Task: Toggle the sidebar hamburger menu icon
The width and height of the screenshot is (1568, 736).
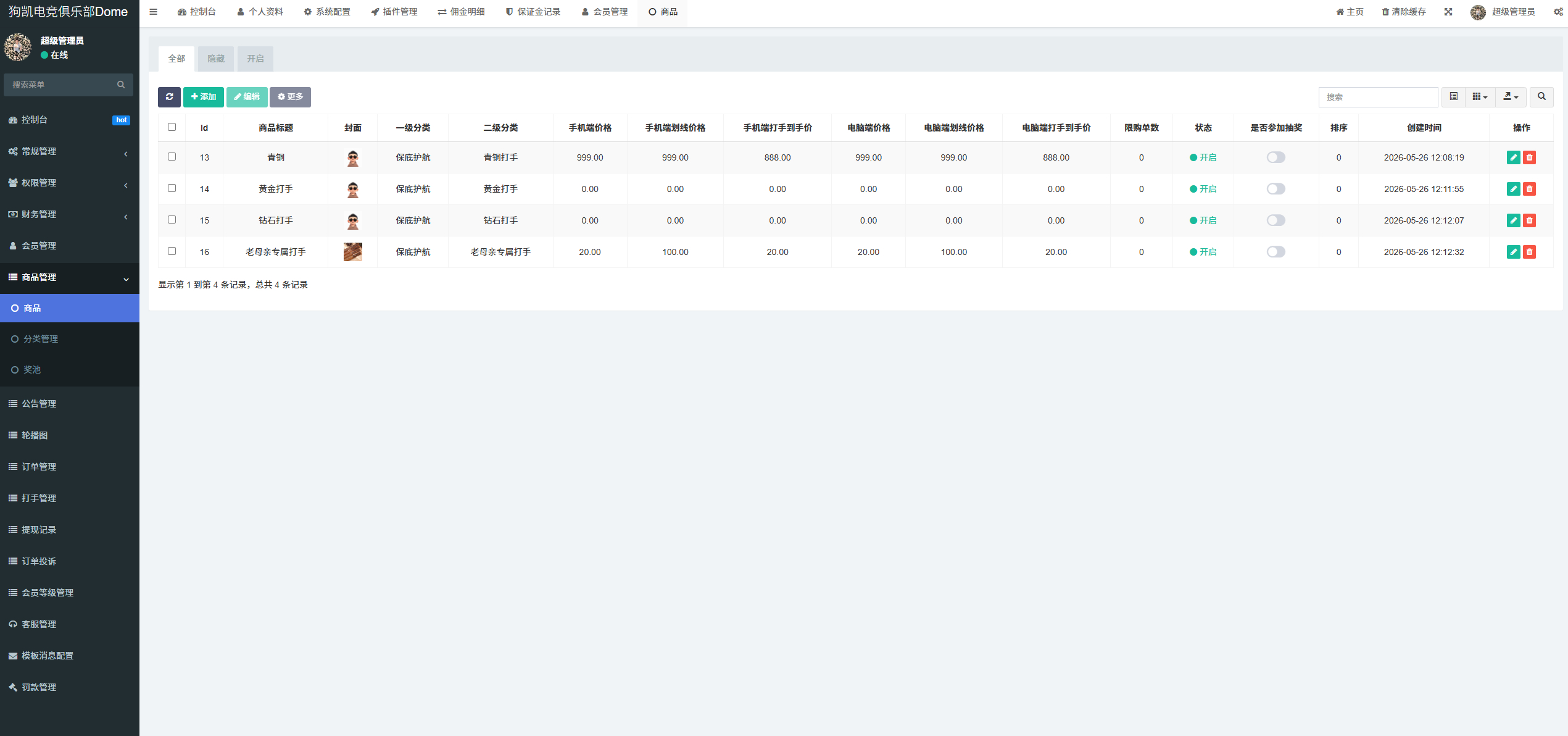Action: click(x=154, y=12)
